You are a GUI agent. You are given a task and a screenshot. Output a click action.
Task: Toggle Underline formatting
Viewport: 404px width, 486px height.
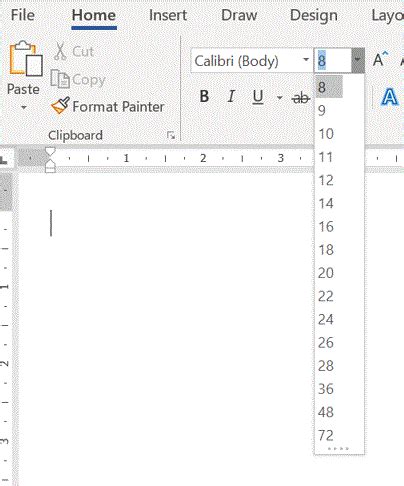pyautogui.click(x=258, y=97)
